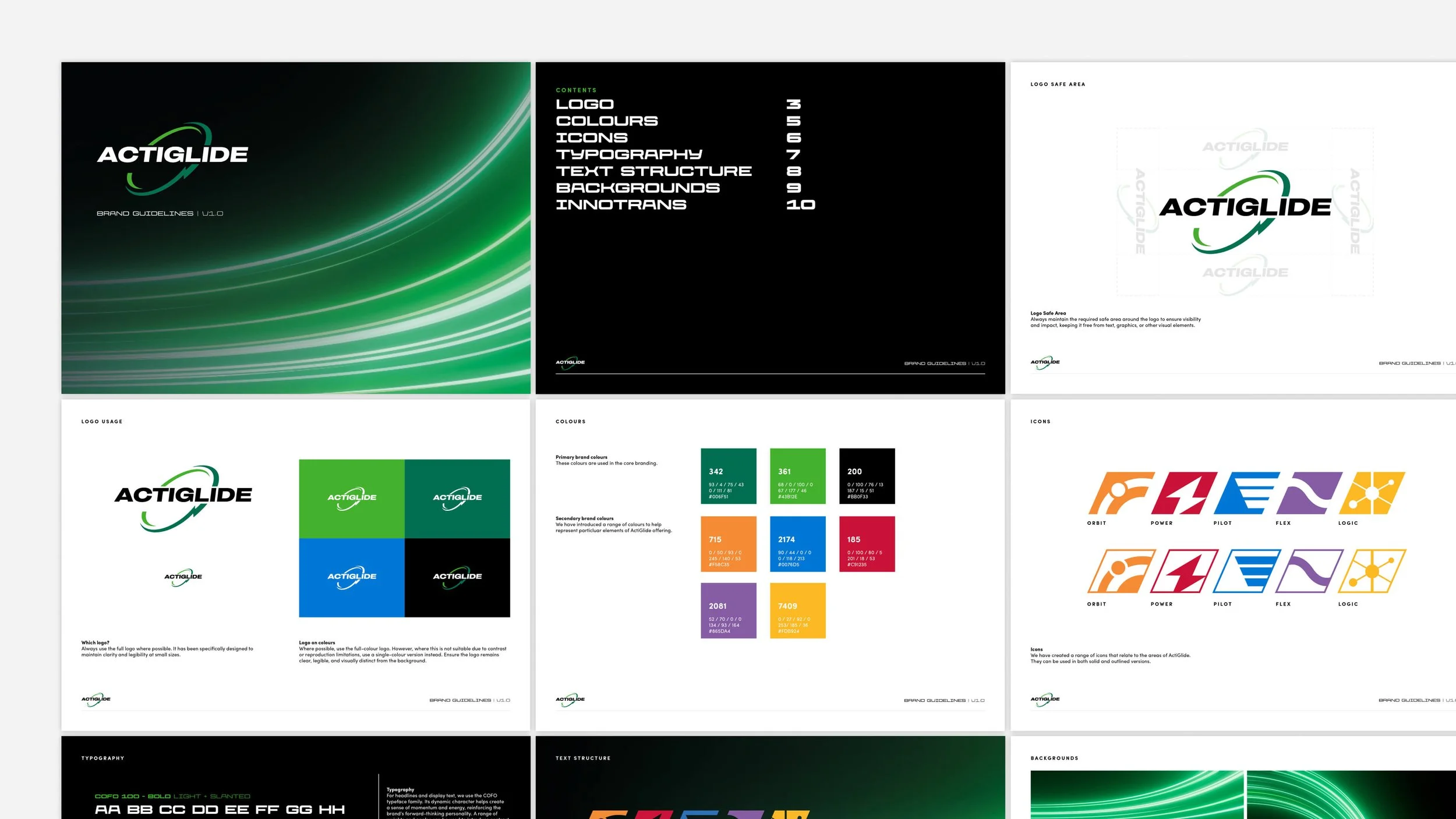Select the blue 2174 colour swatch

coord(798,544)
